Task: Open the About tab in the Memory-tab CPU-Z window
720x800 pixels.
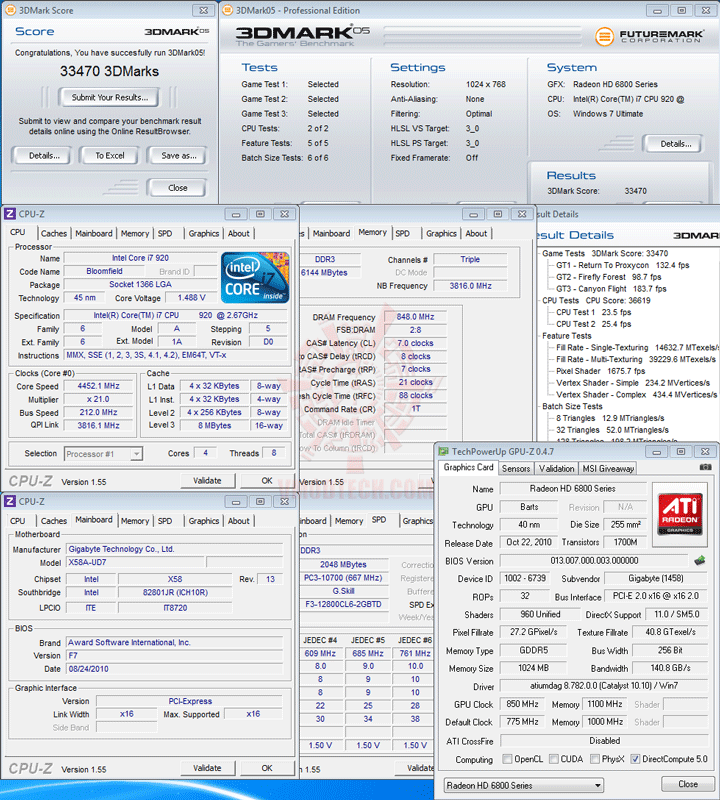Action: tap(476, 233)
